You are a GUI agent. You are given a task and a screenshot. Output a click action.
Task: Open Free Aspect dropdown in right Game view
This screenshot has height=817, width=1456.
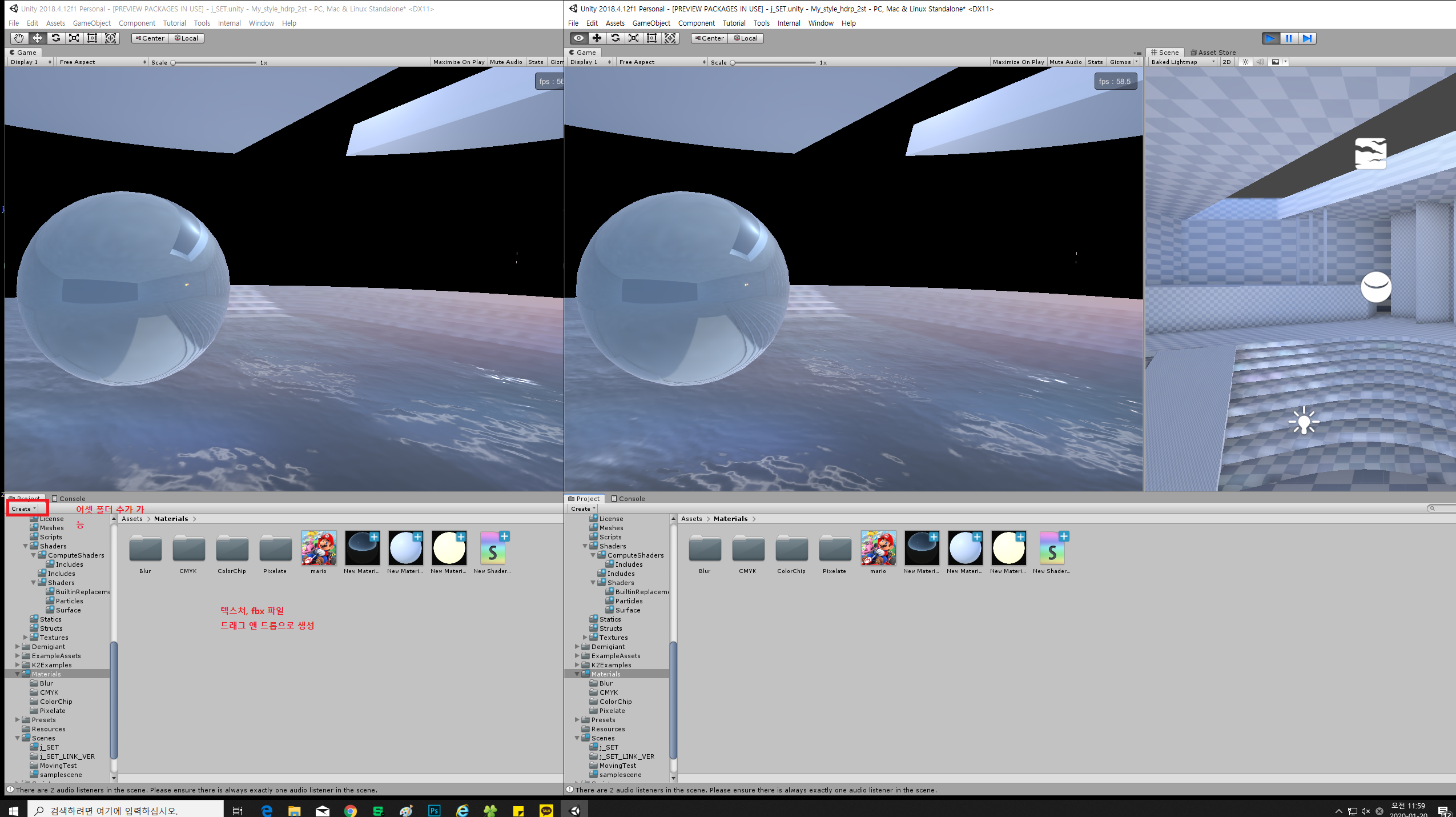coord(662,62)
